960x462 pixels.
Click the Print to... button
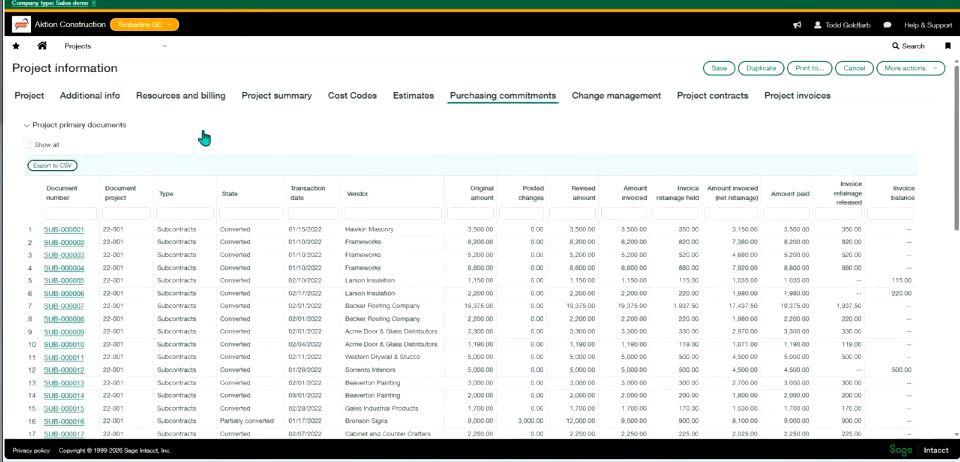point(809,68)
